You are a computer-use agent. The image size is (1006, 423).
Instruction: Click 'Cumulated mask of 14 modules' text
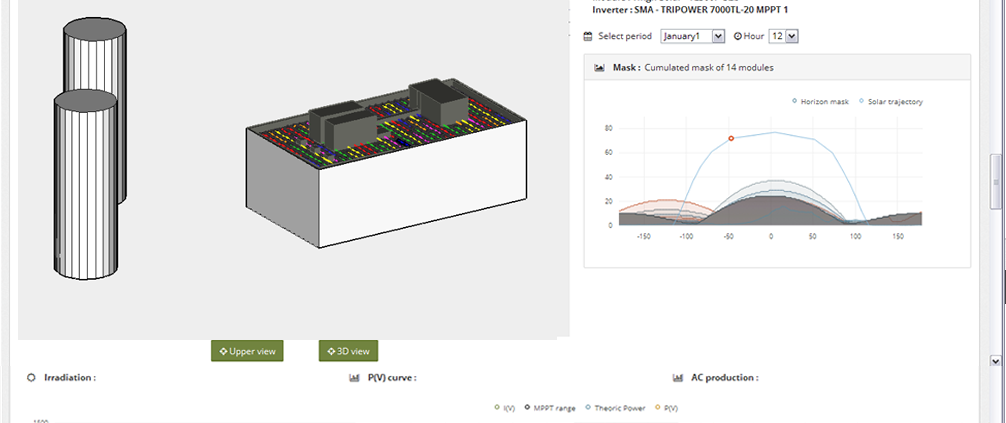709,67
